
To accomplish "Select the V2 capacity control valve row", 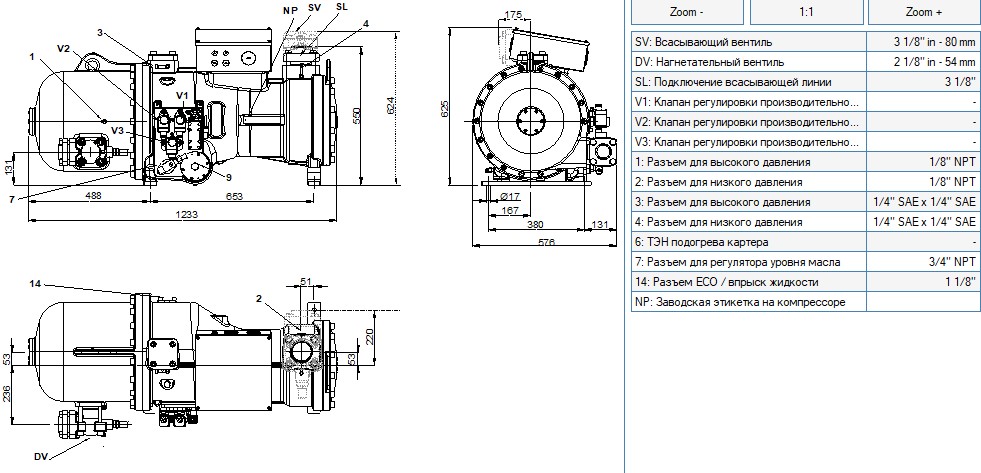I will [804, 123].
